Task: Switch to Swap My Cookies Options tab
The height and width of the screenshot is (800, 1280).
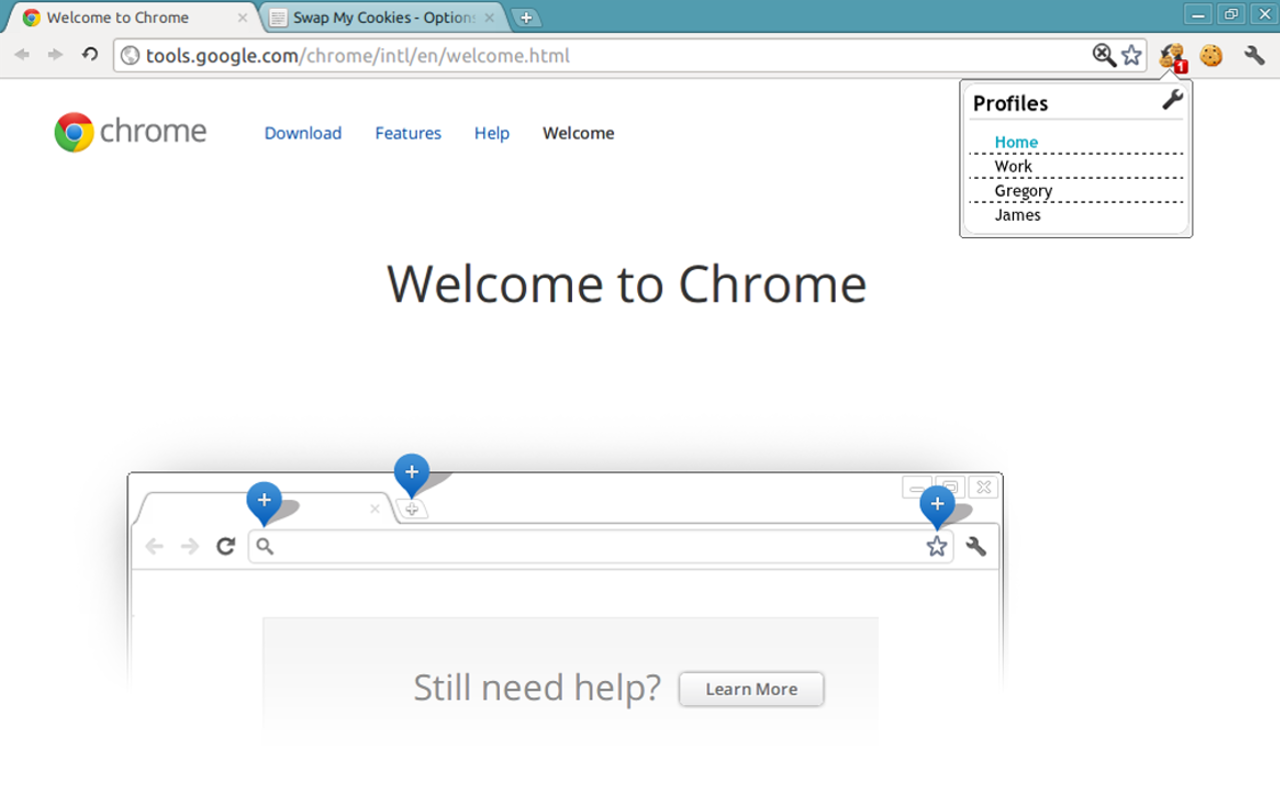Action: click(x=383, y=18)
